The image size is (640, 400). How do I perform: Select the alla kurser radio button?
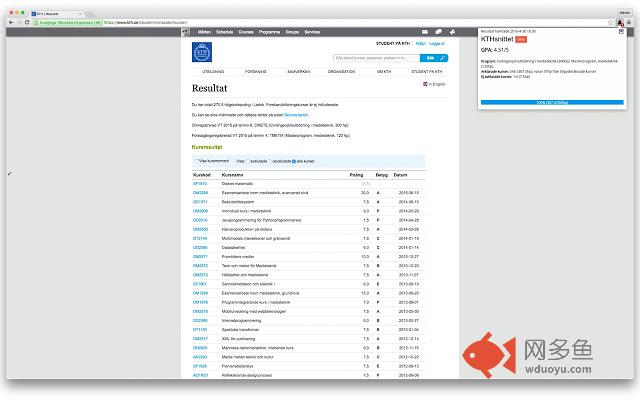[294, 161]
